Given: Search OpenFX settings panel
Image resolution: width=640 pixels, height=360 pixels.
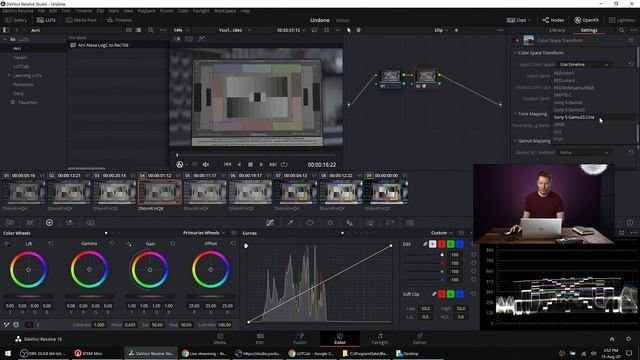Looking at the screenshot, I should 622,30.
